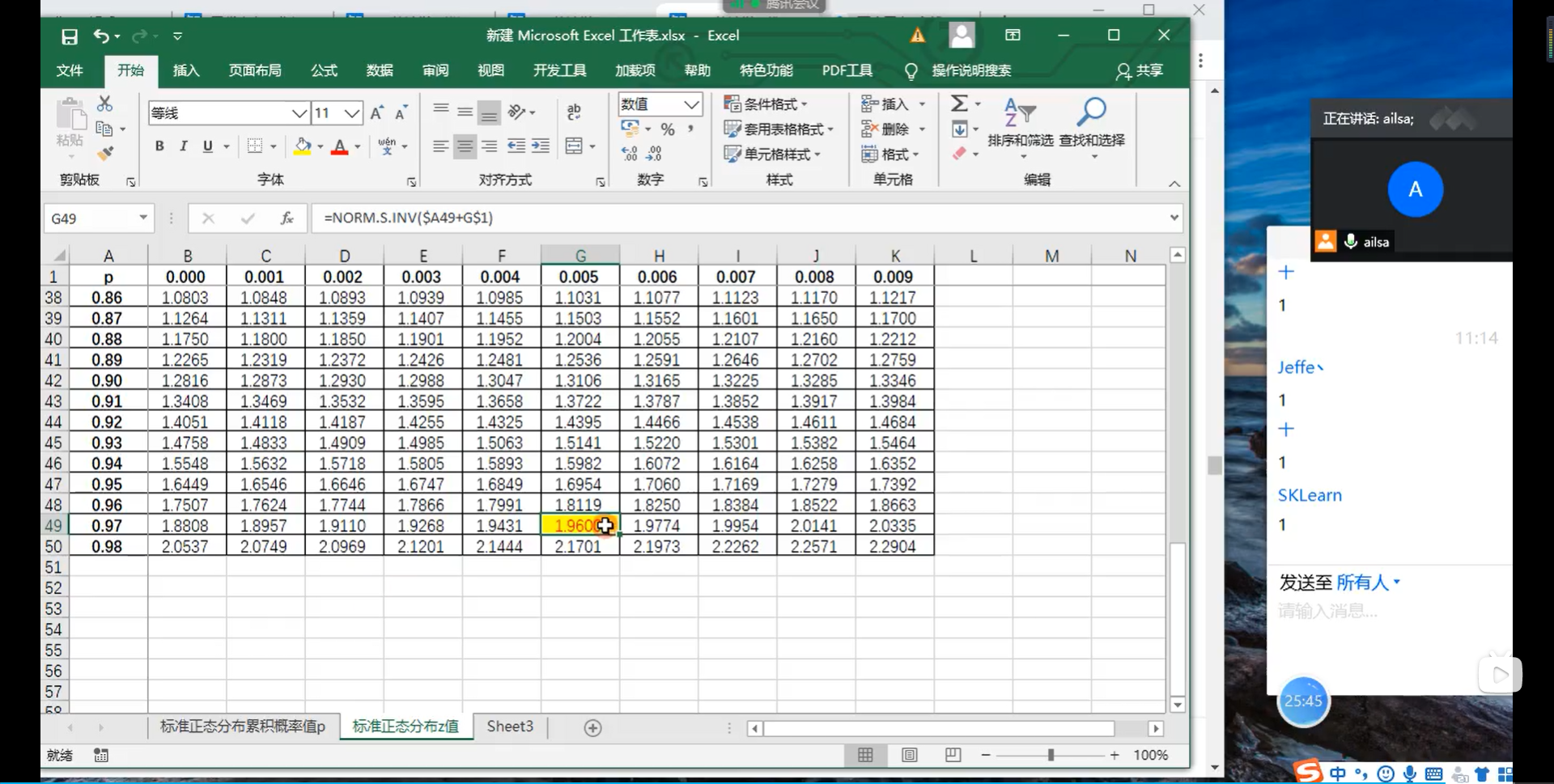Click the ribbon display options icon
The height and width of the screenshot is (784, 1554).
1013,35
